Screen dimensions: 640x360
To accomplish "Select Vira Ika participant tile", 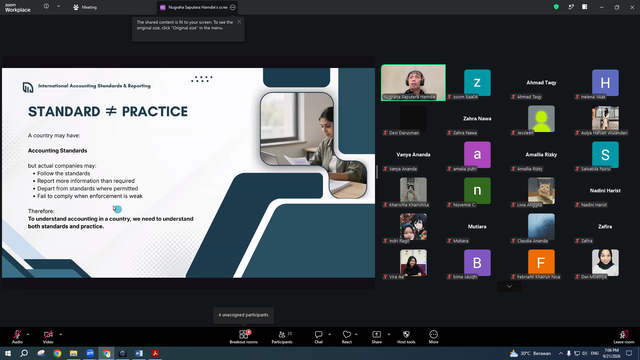I will coord(413,263).
